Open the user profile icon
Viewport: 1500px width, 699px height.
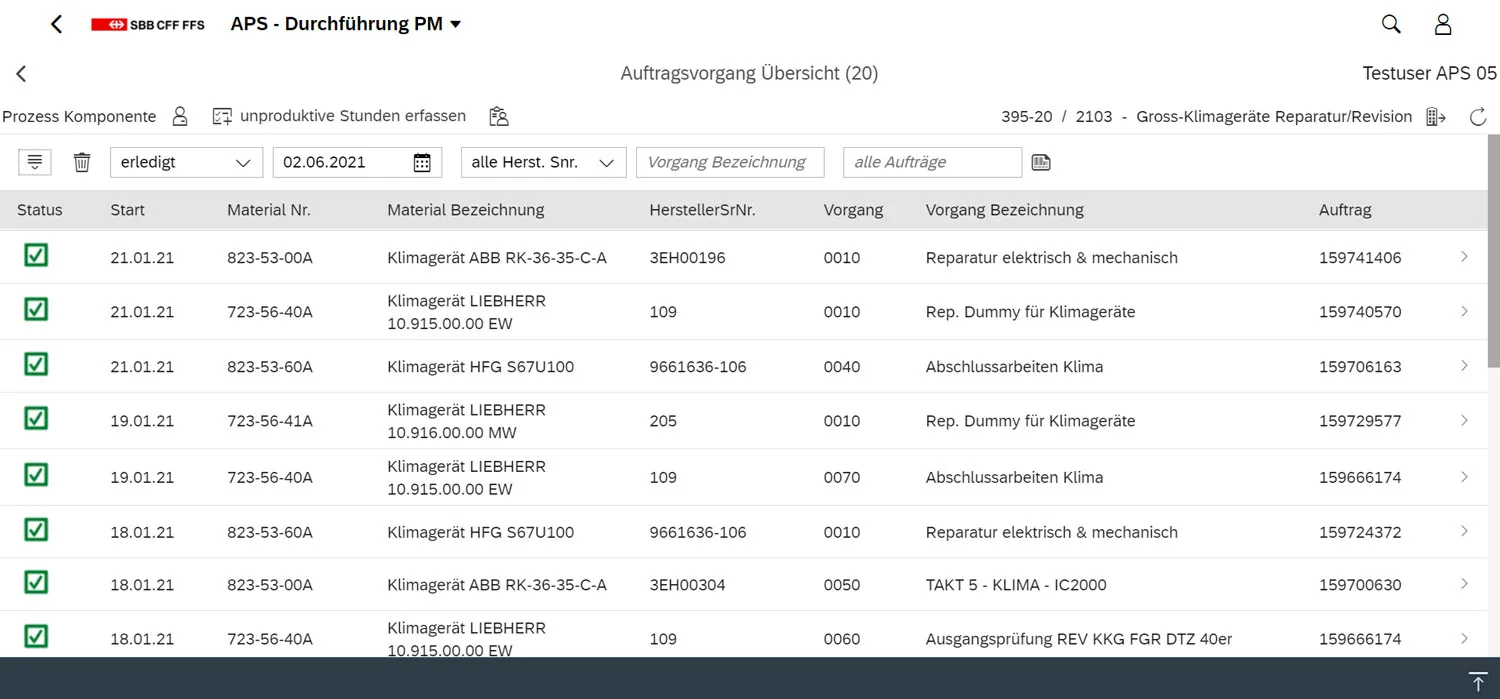(1442, 24)
